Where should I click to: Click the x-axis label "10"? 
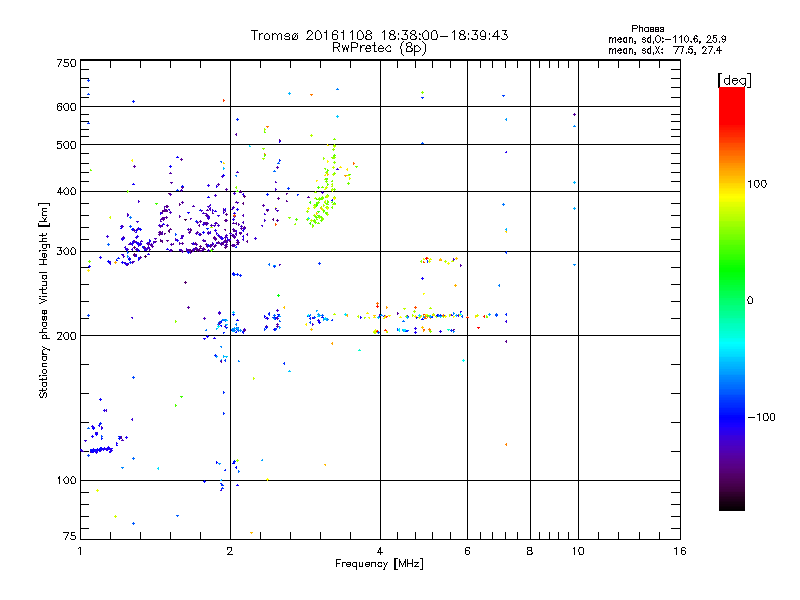578,551
